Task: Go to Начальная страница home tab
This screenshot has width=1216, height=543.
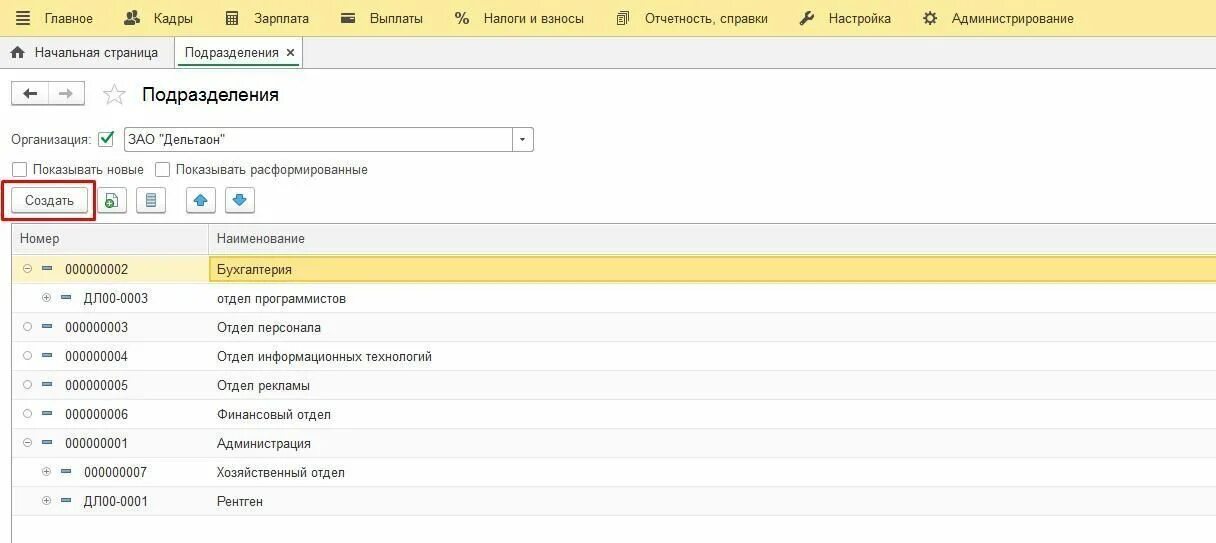Action: pos(85,52)
